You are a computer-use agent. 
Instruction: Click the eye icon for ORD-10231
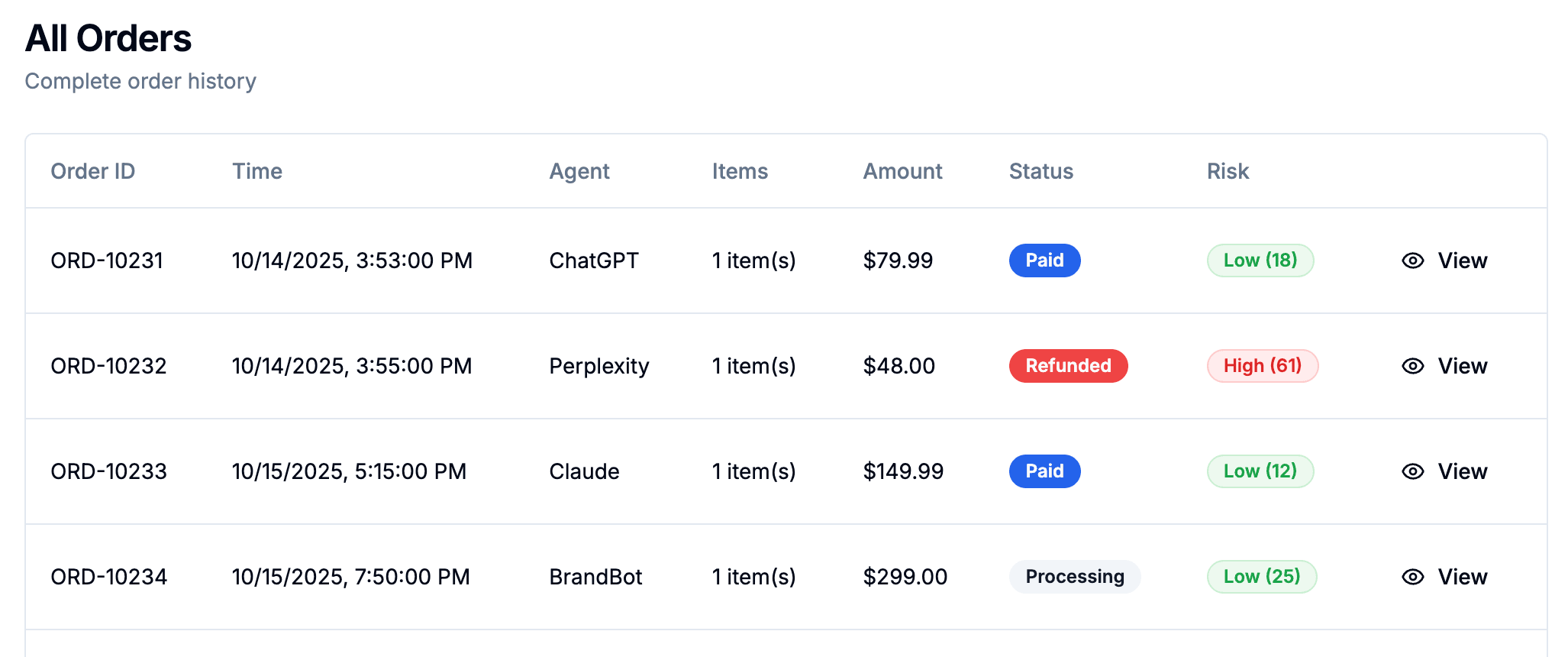coord(1412,261)
